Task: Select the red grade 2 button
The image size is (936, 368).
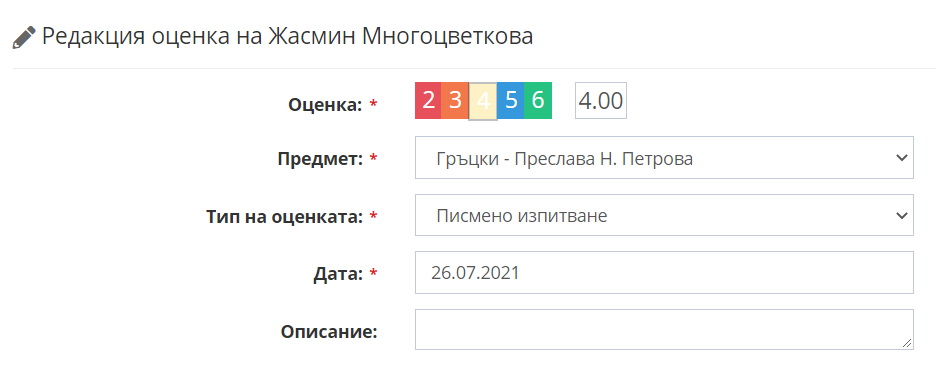Action: pos(428,100)
